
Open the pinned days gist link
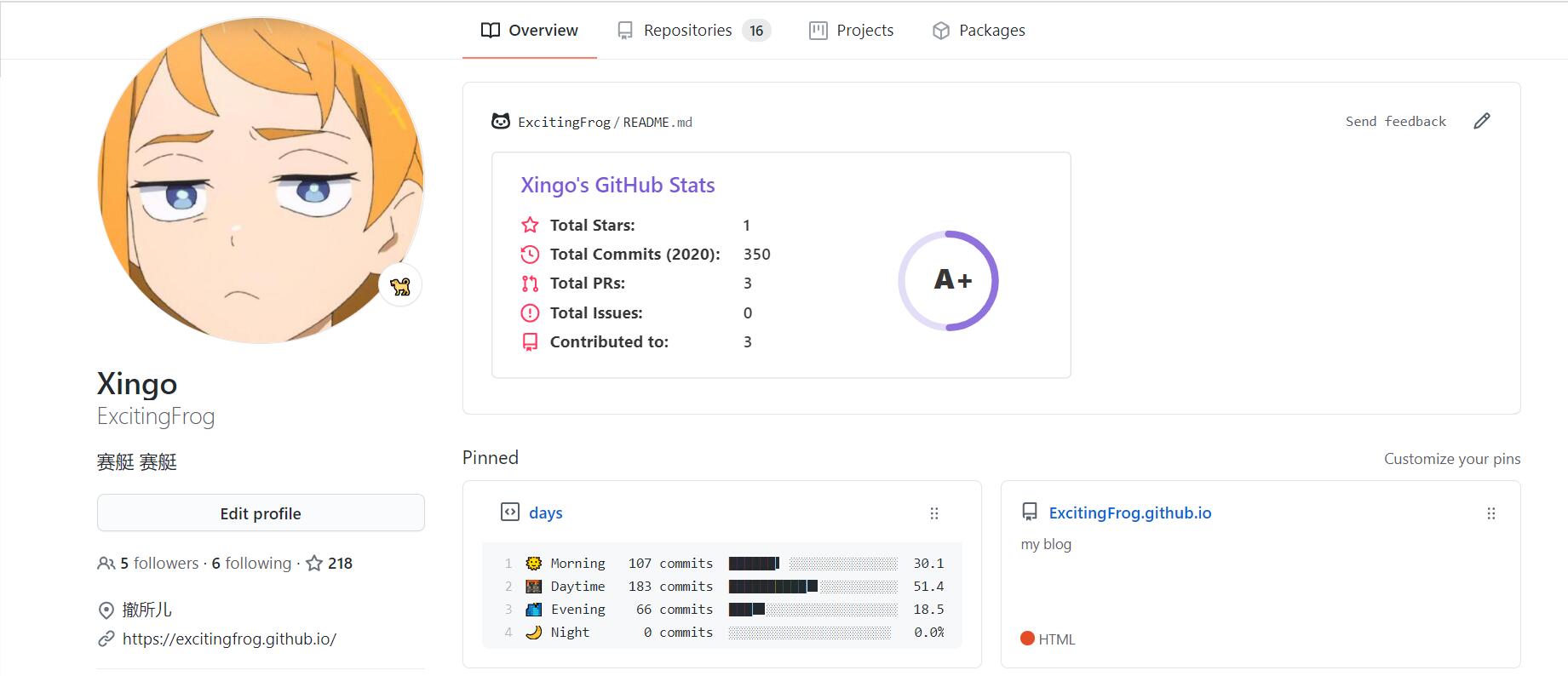click(546, 513)
